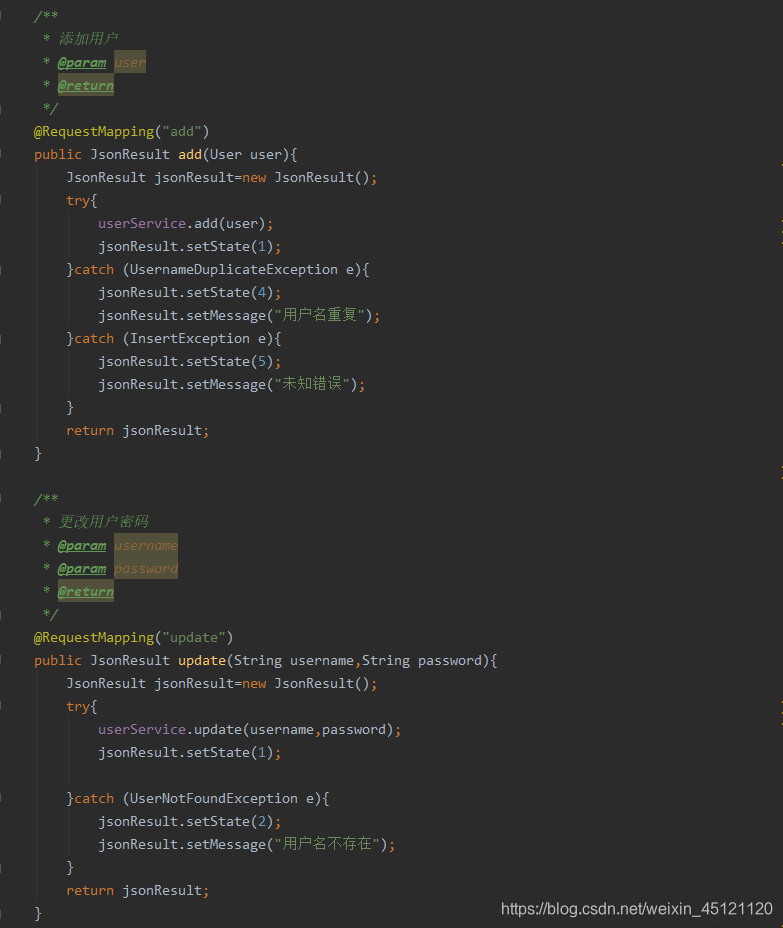
Task: Place cursor on the update(String username,String password) signature
Action: click(x=266, y=660)
